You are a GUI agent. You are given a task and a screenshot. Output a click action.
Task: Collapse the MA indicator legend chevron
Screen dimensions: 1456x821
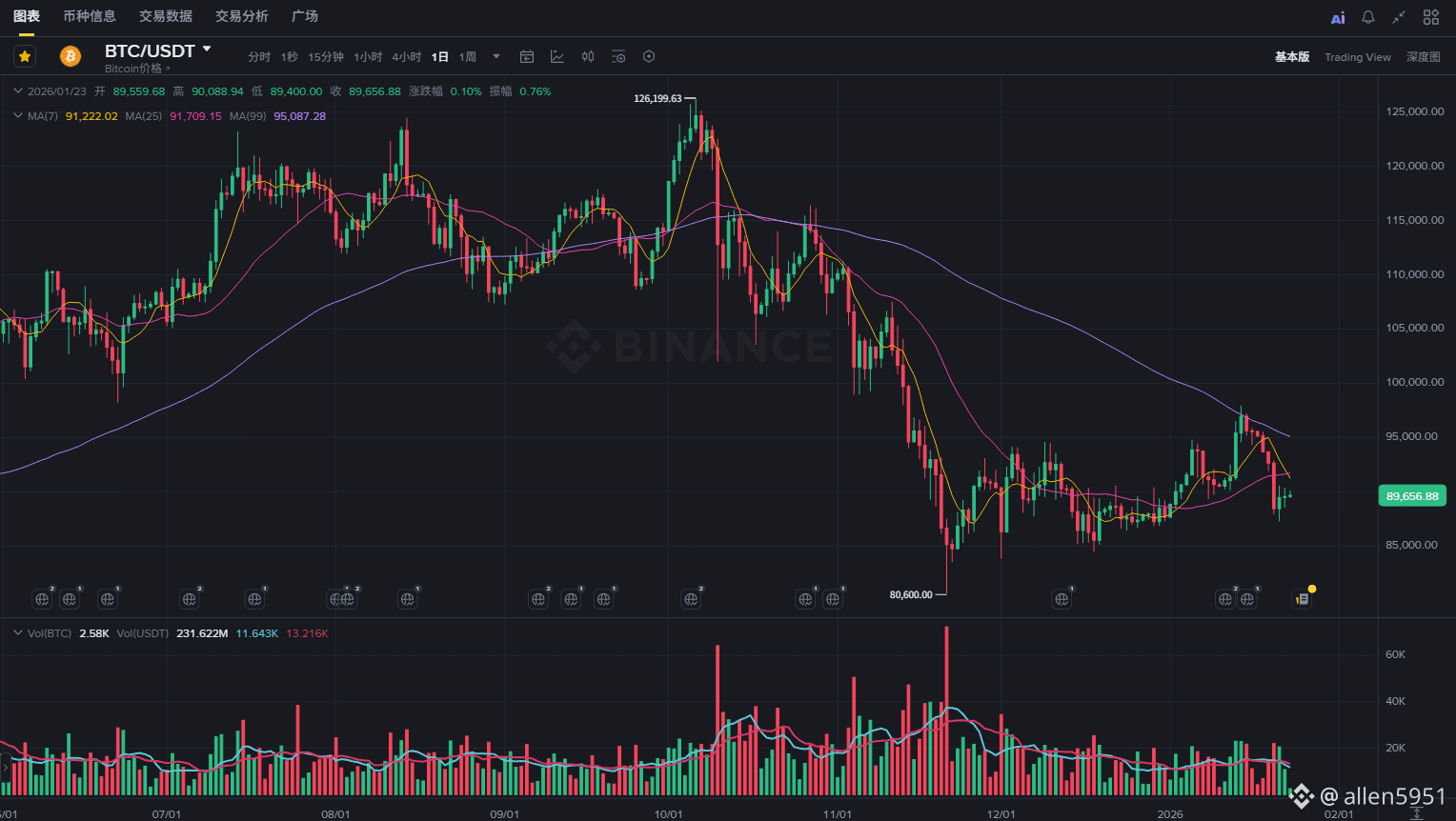coord(17,116)
